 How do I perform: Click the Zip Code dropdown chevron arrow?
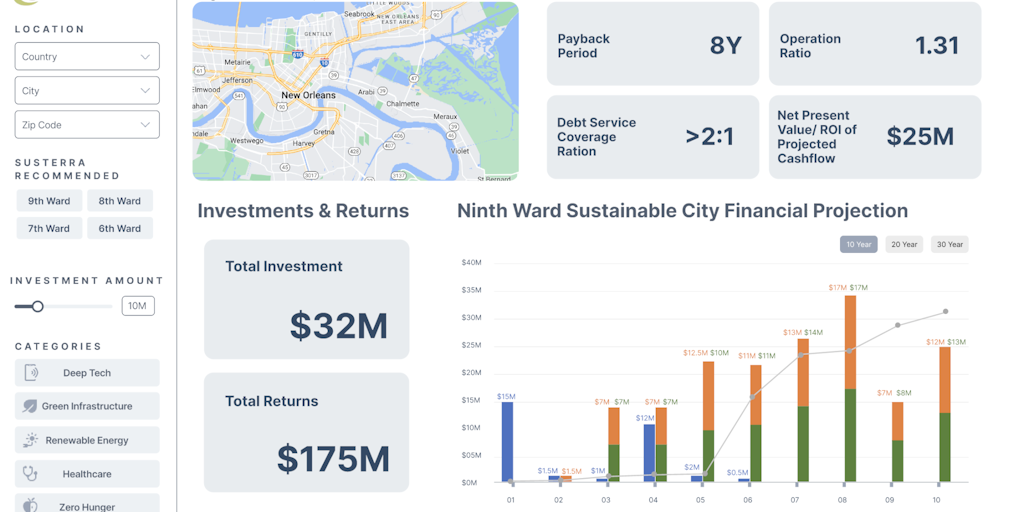click(145, 125)
